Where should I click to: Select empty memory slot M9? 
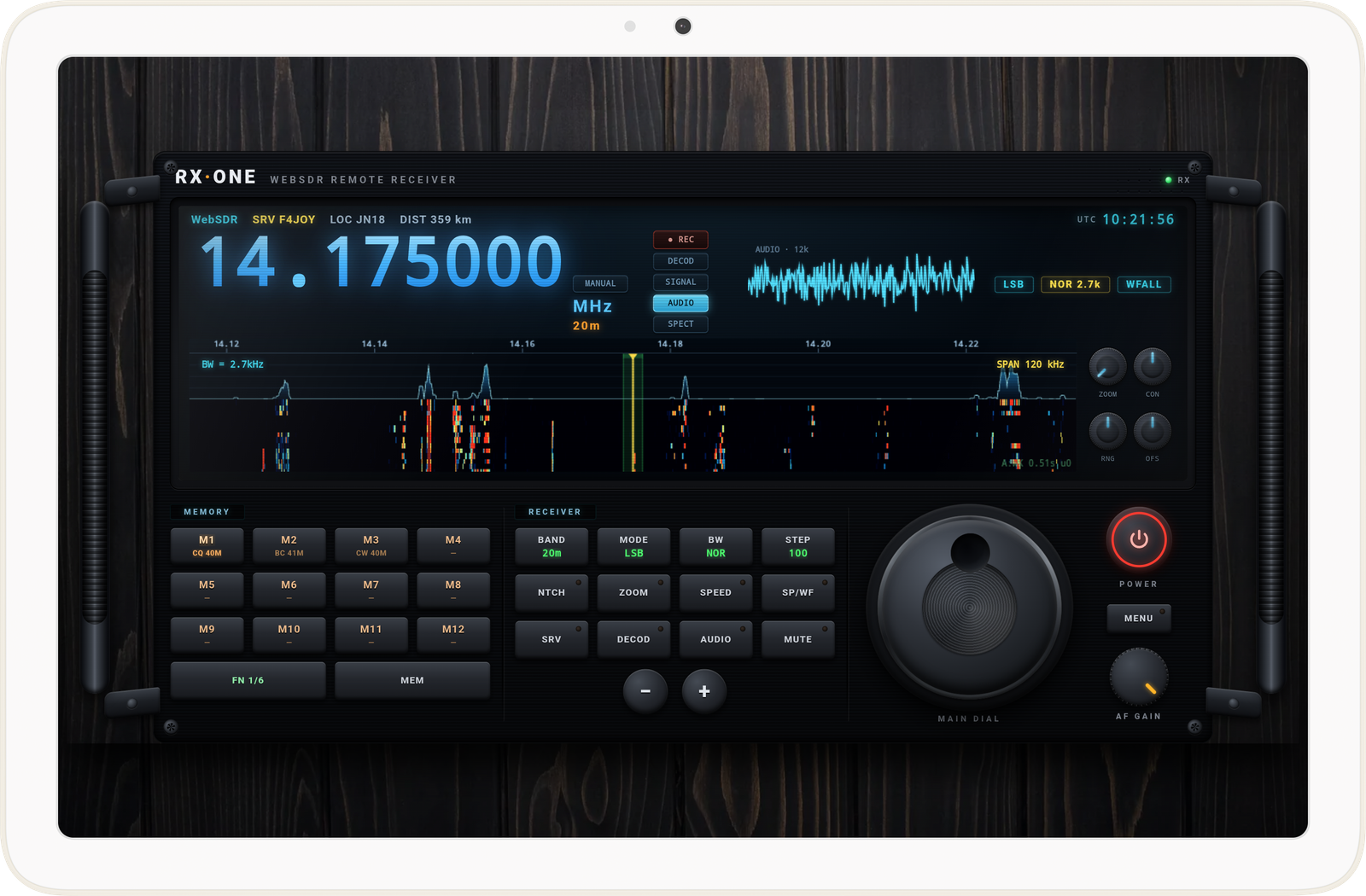point(207,634)
